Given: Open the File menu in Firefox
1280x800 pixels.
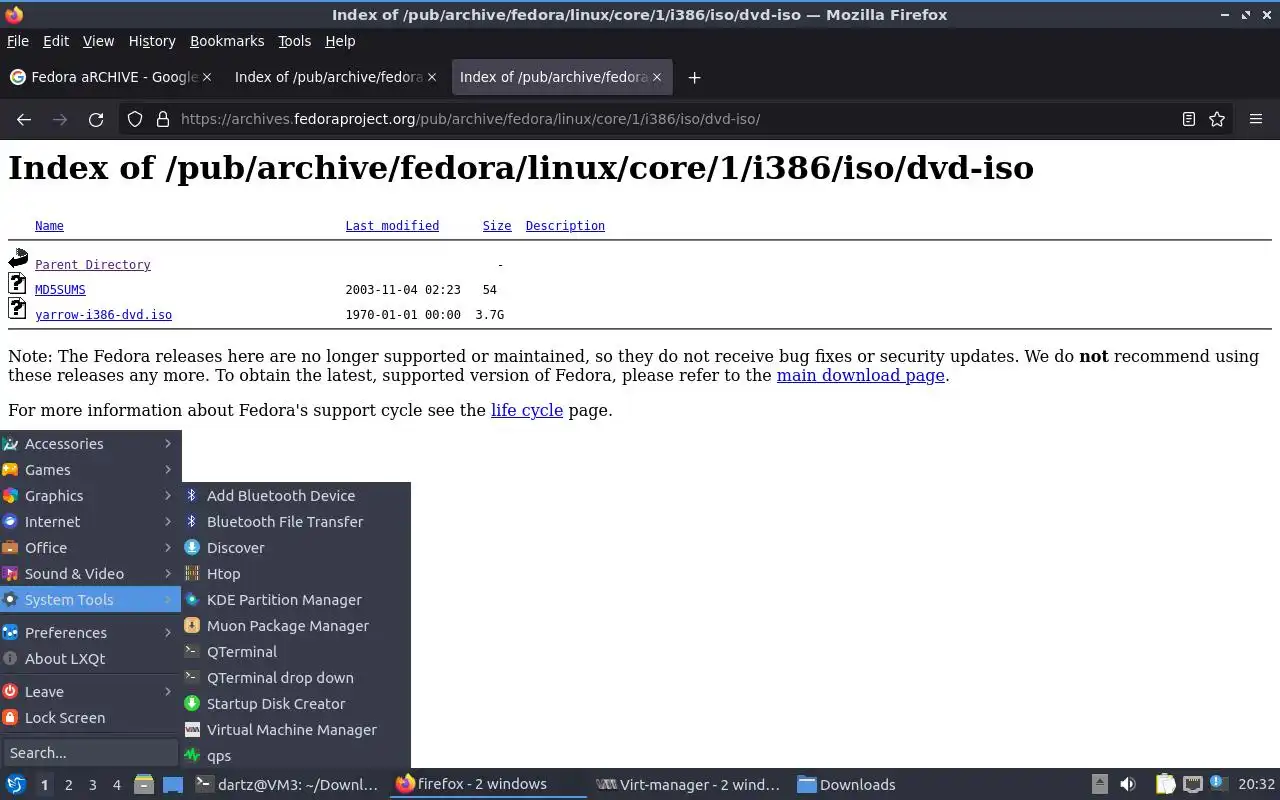Looking at the screenshot, I should (18, 41).
